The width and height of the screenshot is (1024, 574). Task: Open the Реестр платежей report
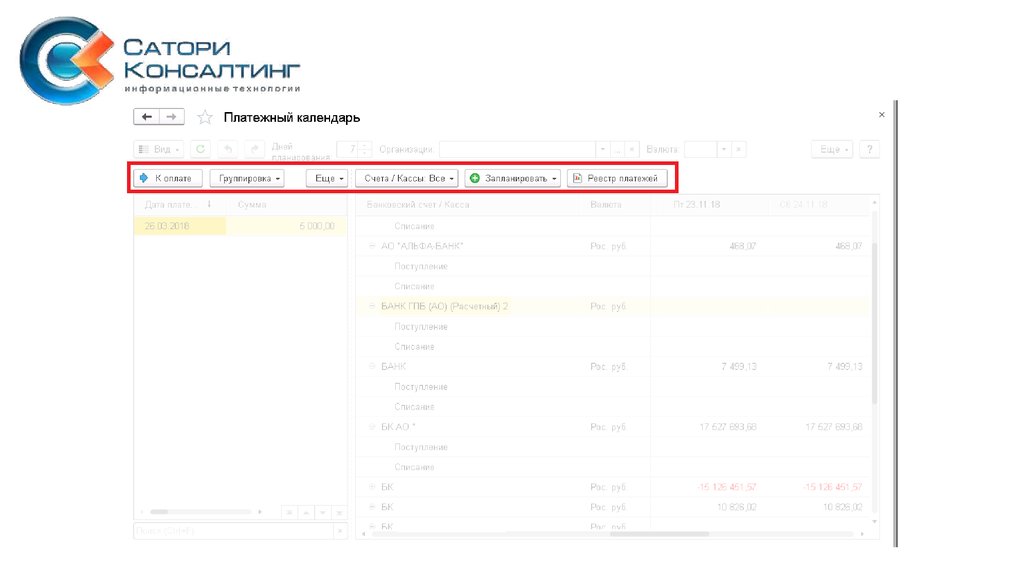(x=617, y=178)
